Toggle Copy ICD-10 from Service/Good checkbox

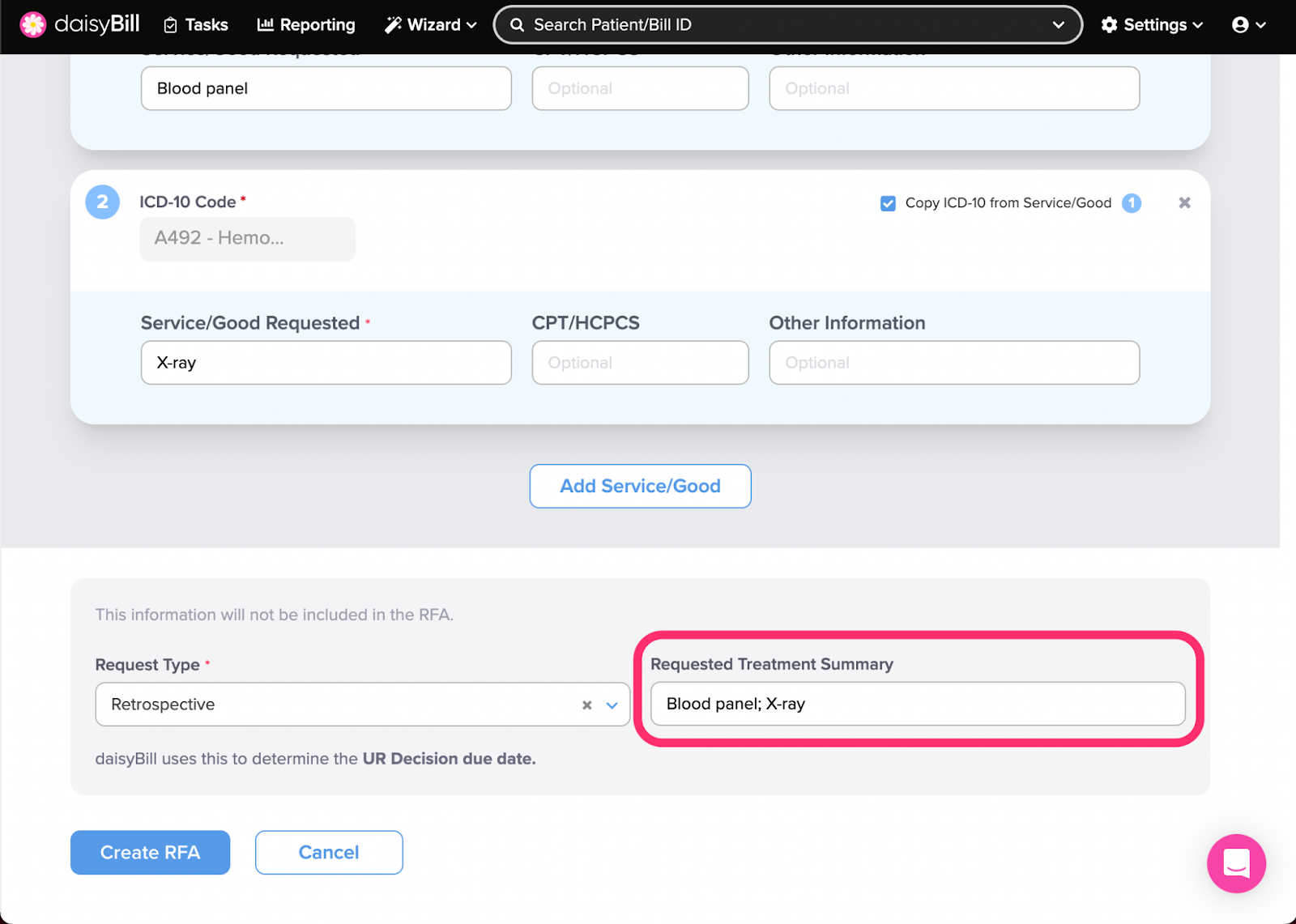click(888, 203)
